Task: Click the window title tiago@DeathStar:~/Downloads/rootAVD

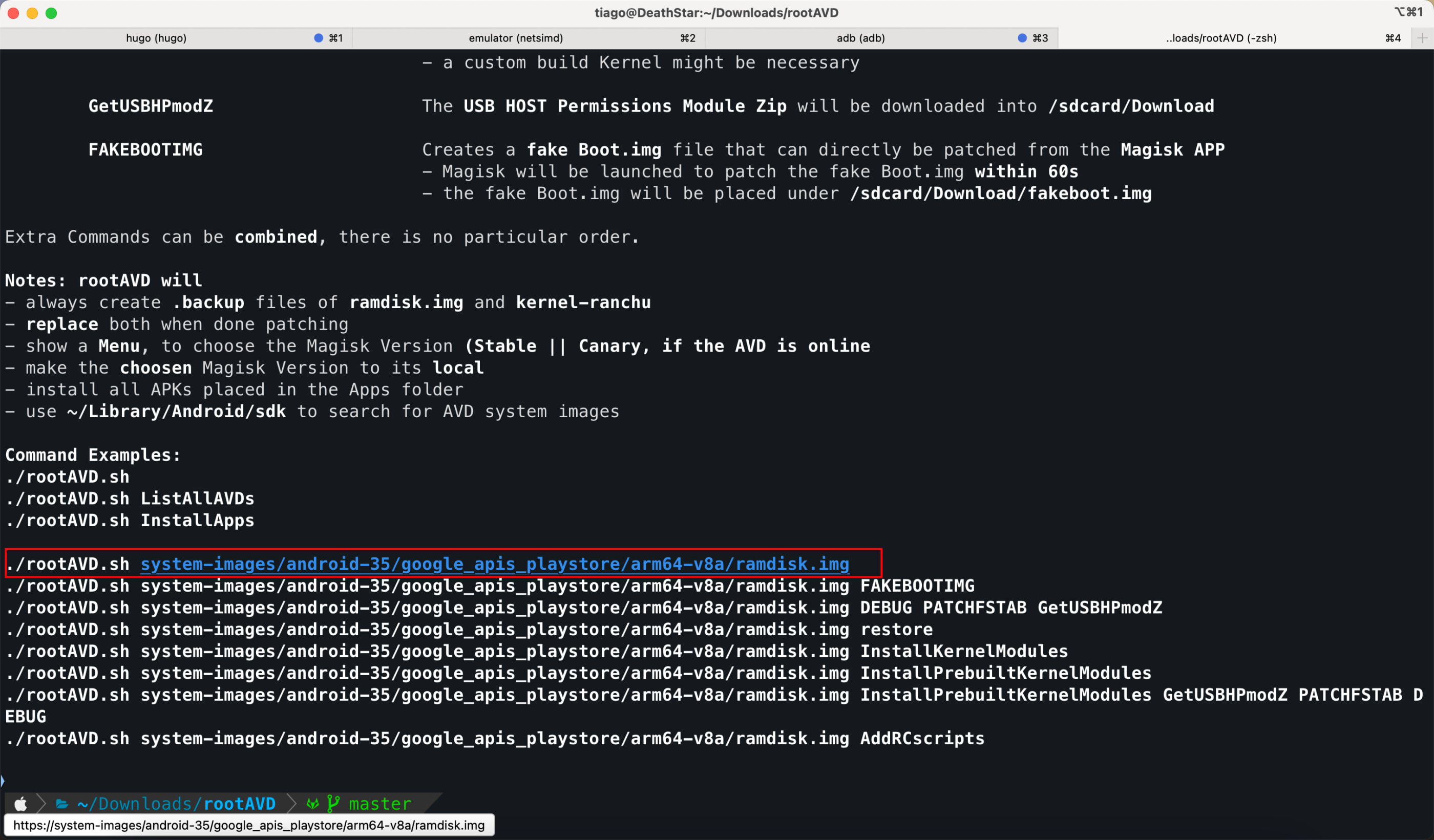Action: (716, 12)
